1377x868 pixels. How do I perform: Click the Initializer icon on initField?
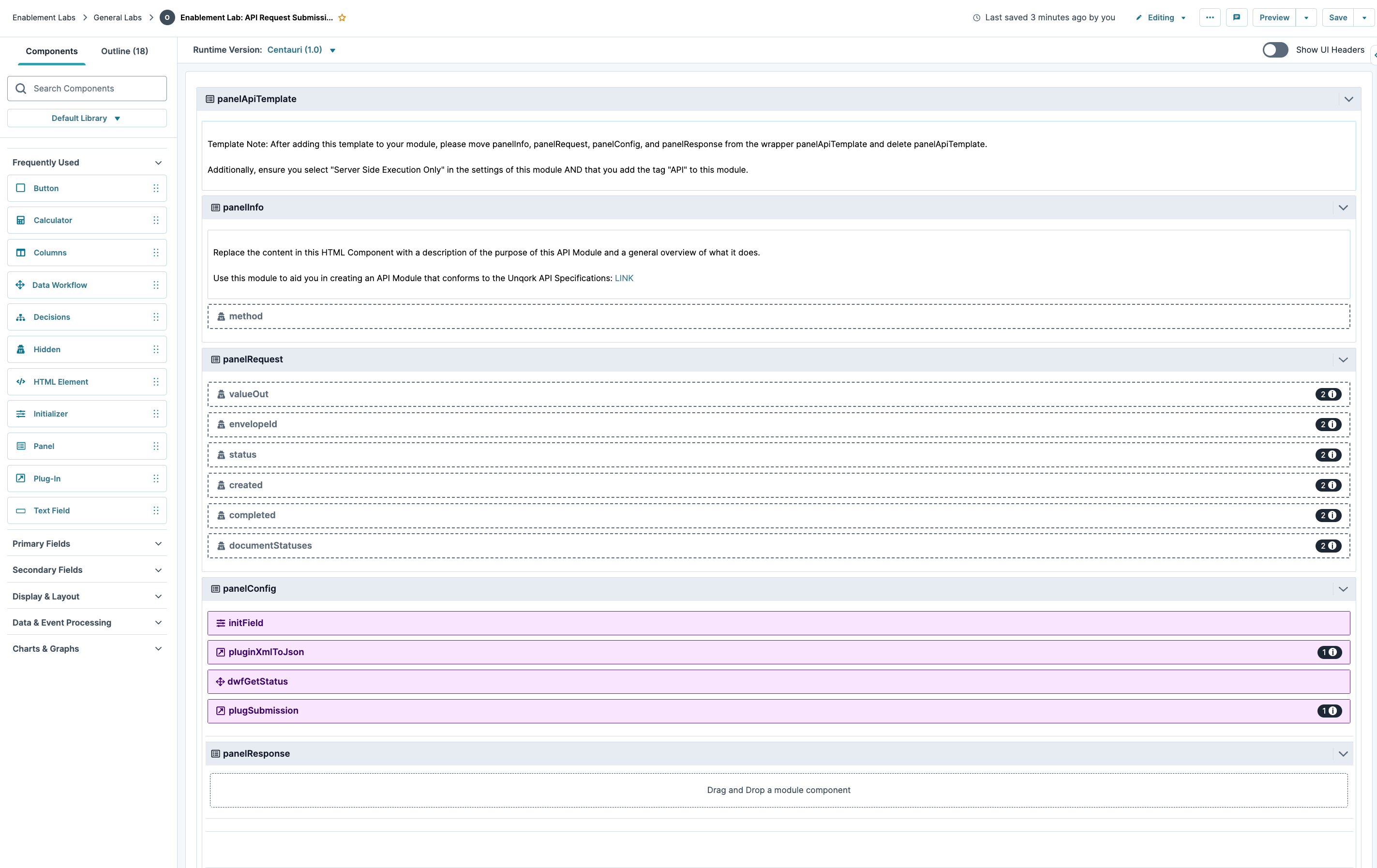click(x=220, y=623)
